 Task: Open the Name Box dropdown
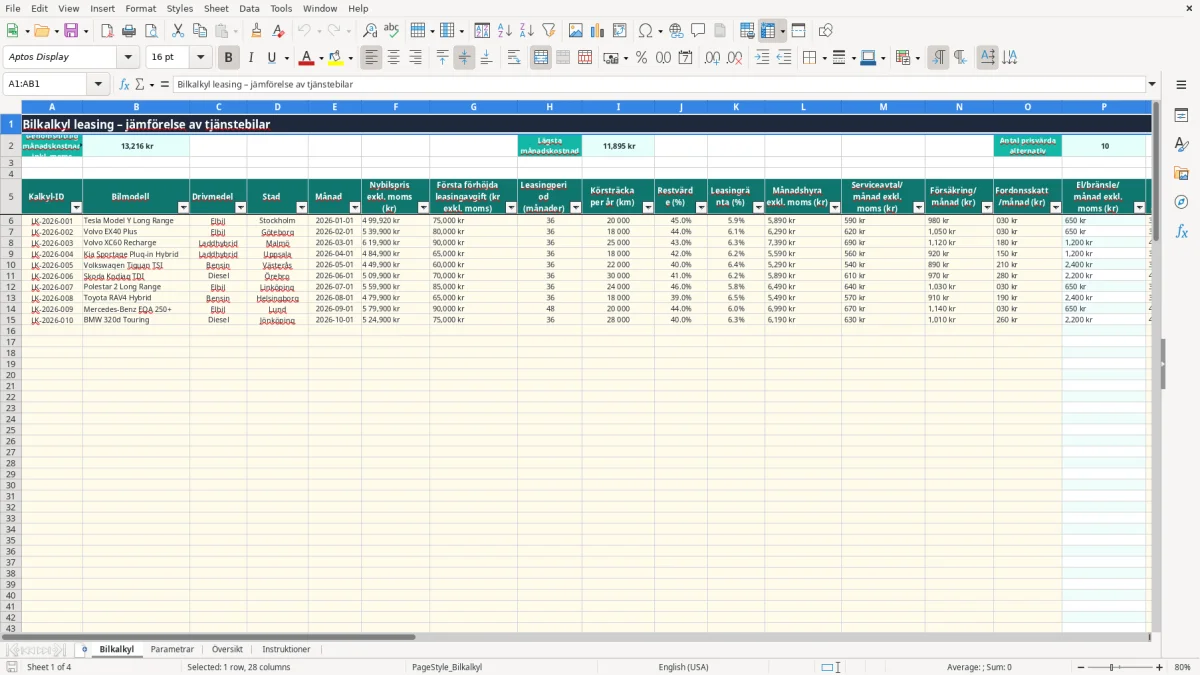coord(99,85)
